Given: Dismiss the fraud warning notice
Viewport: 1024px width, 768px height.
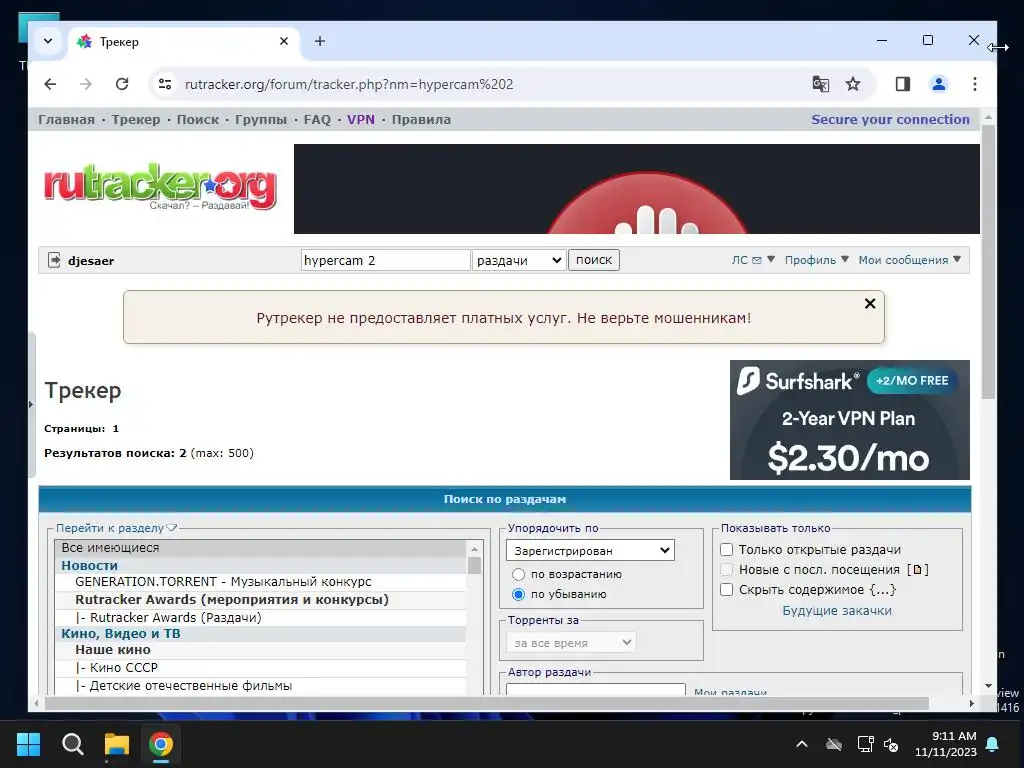Looking at the screenshot, I should tap(870, 304).
